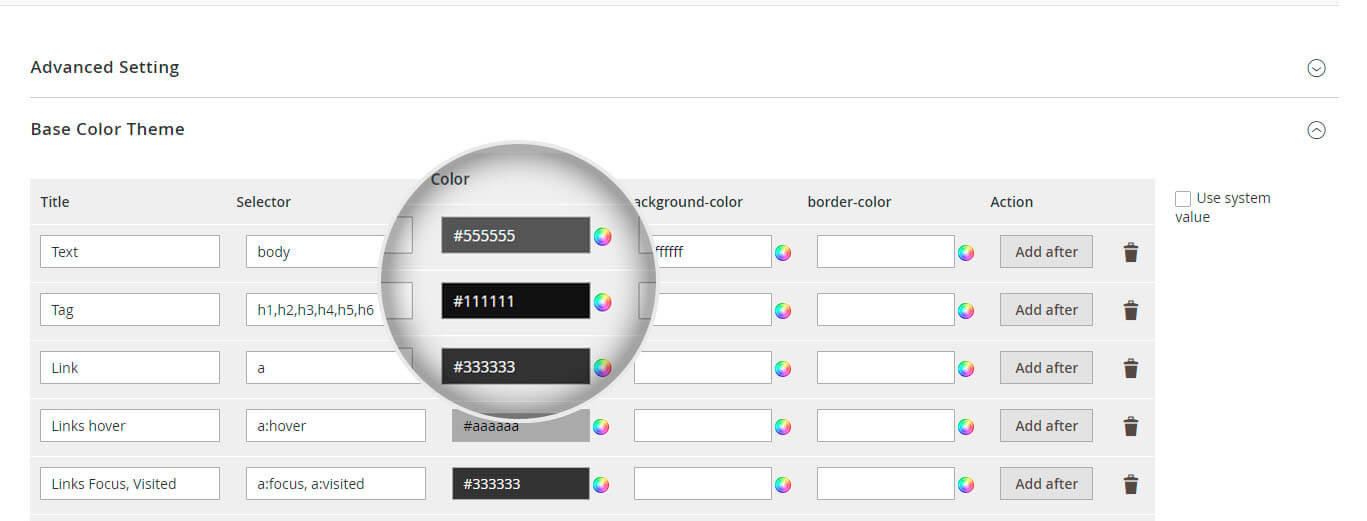
Task: Delete the Links hover row
Action: (x=1131, y=426)
